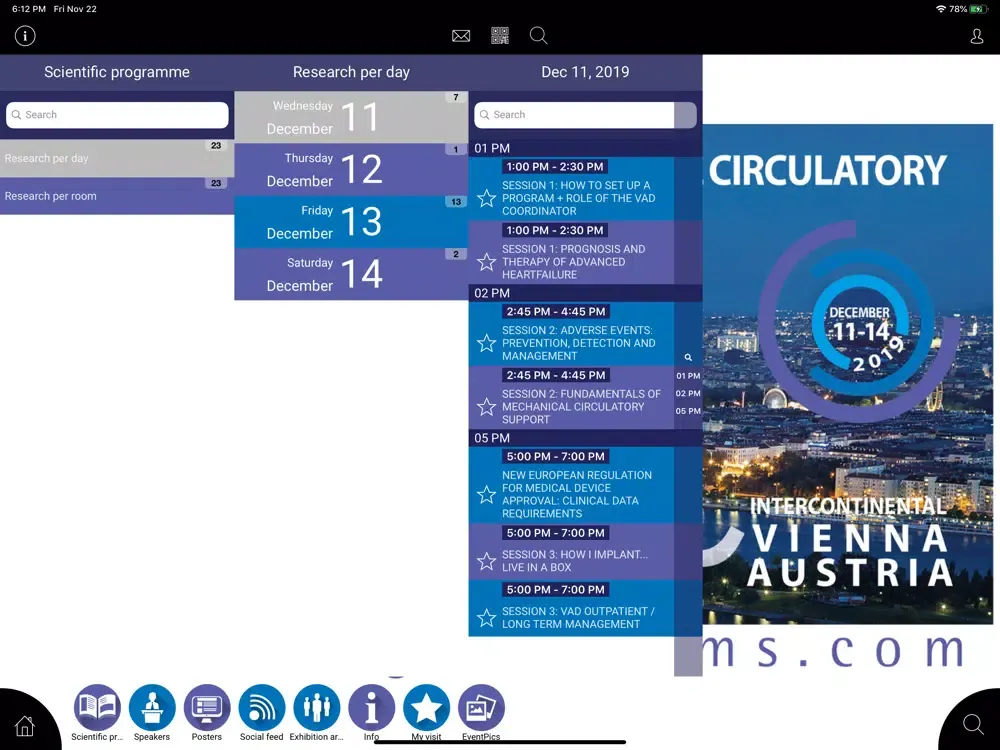This screenshot has height=750, width=1000.
Task: Favorite 'How to set up a program' session
Action: 487,198
